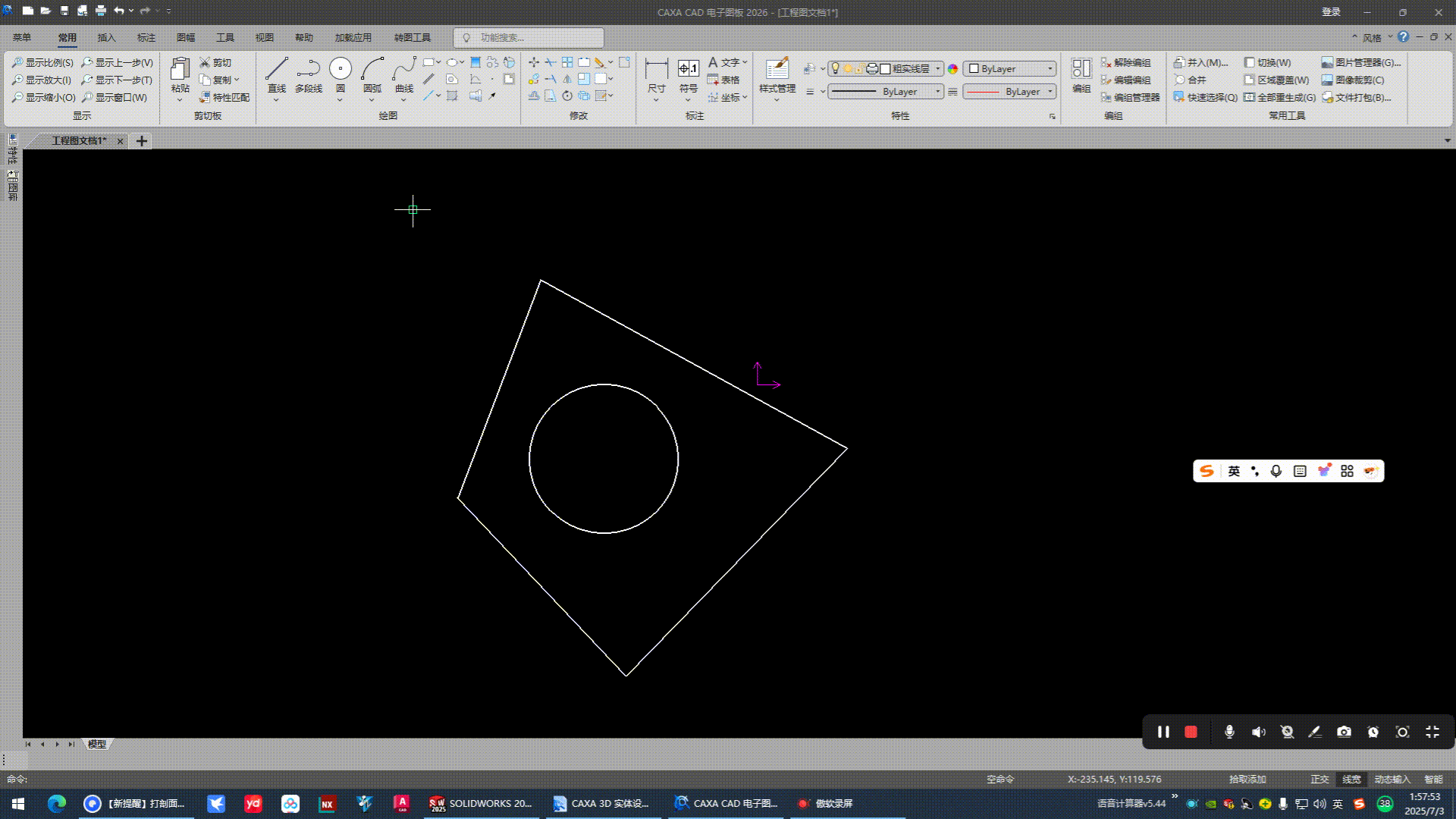Open the black linetype ByLayer dropdown
Image resolution: width=1456 pixels, height=819 pixels.
tap(886, 91)
